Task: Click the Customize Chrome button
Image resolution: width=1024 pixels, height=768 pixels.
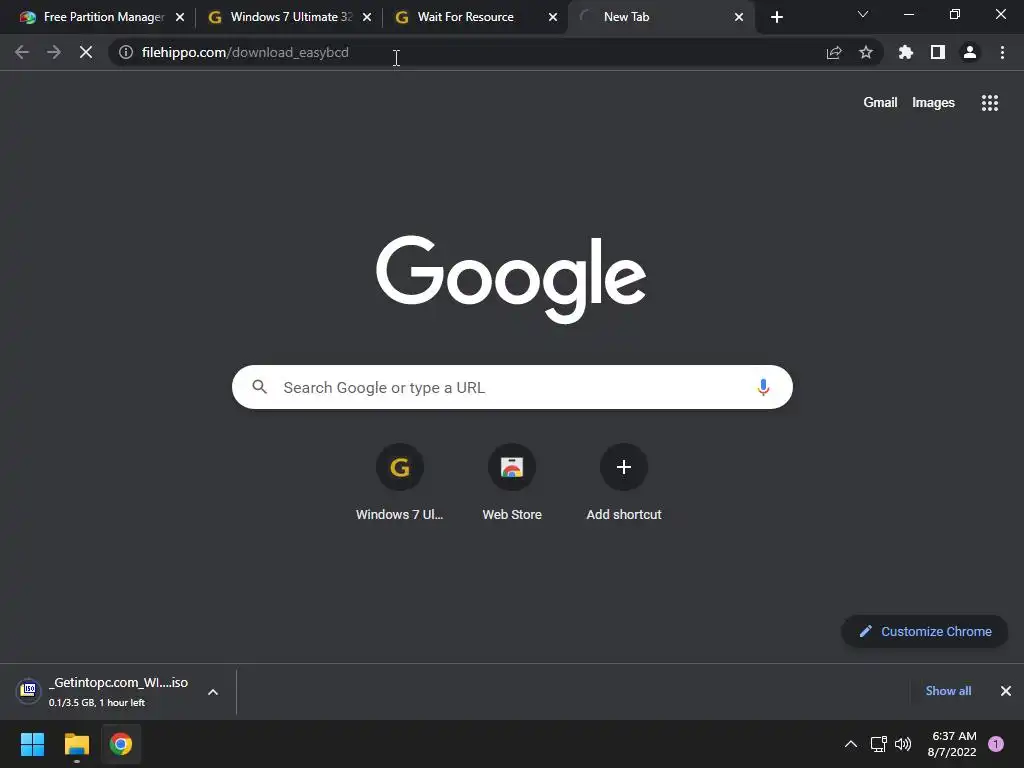Action: pos(925,632)
